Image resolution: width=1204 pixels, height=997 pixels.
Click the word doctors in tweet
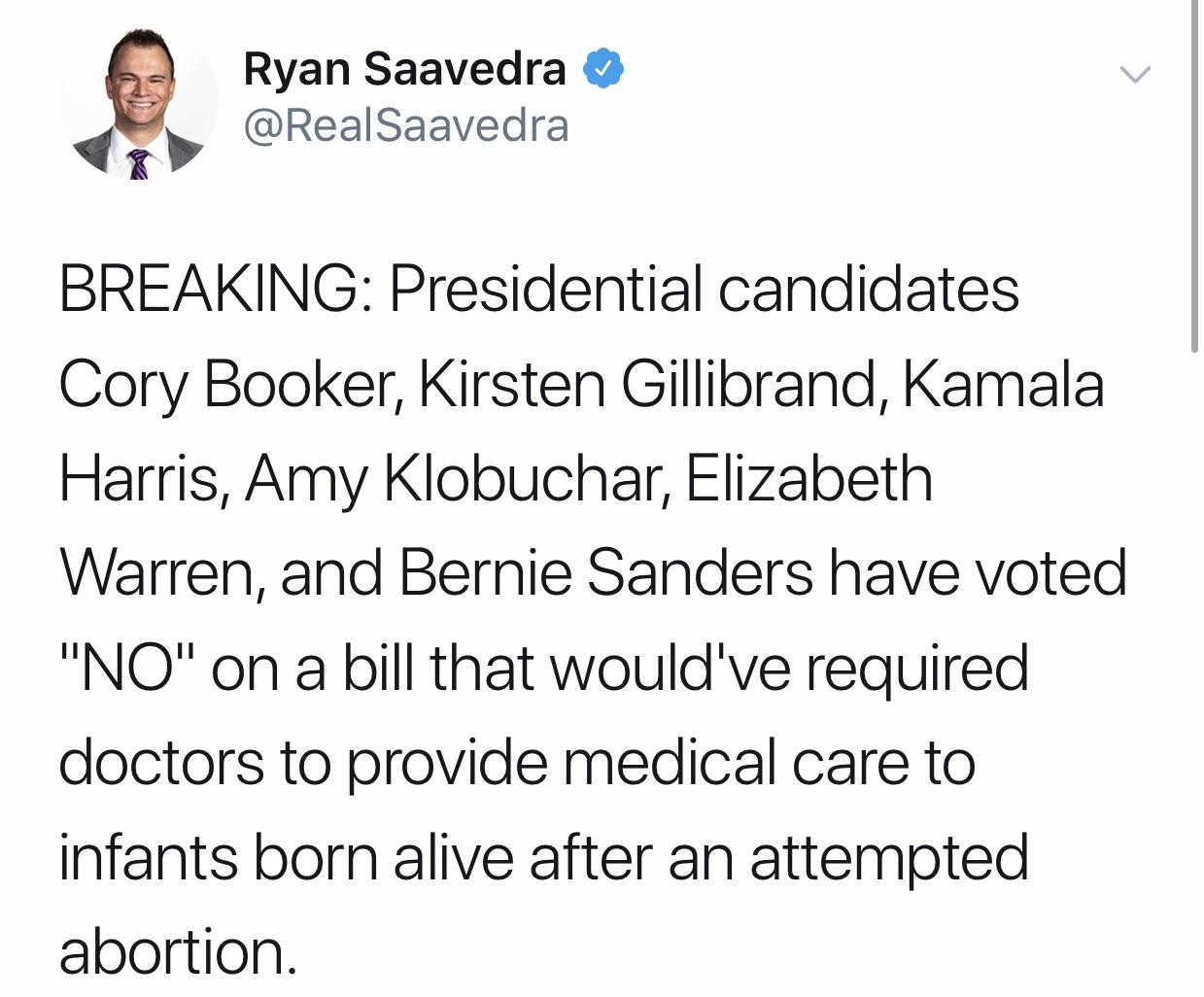click(x=161, y=762)
